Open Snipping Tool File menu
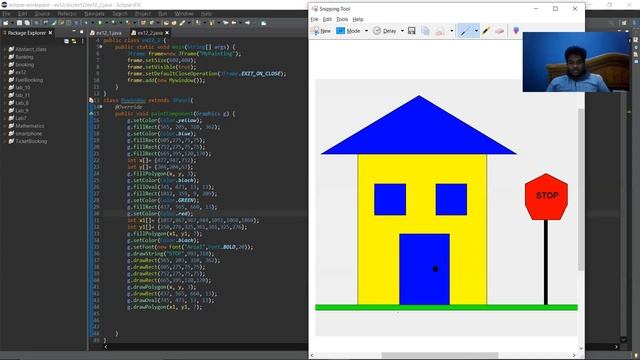The width and height of the screenshot is (640, 360). 314,19
